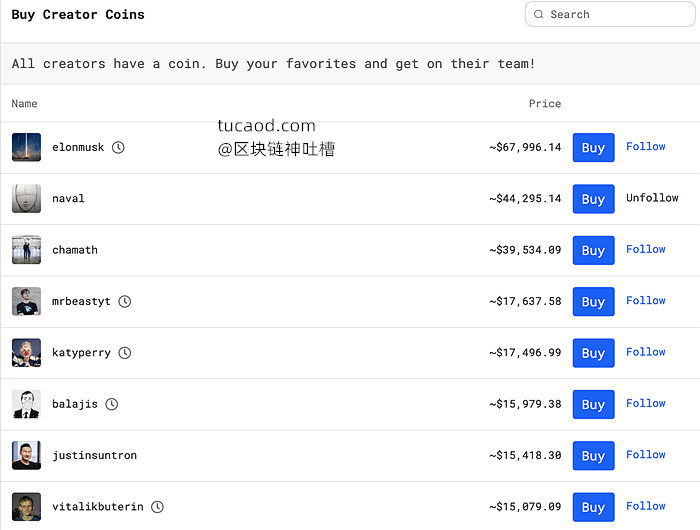Viewport: 700px width, 530px height.
Task: Click the magnifier icon in search box
Action: (x=539, y=14)
